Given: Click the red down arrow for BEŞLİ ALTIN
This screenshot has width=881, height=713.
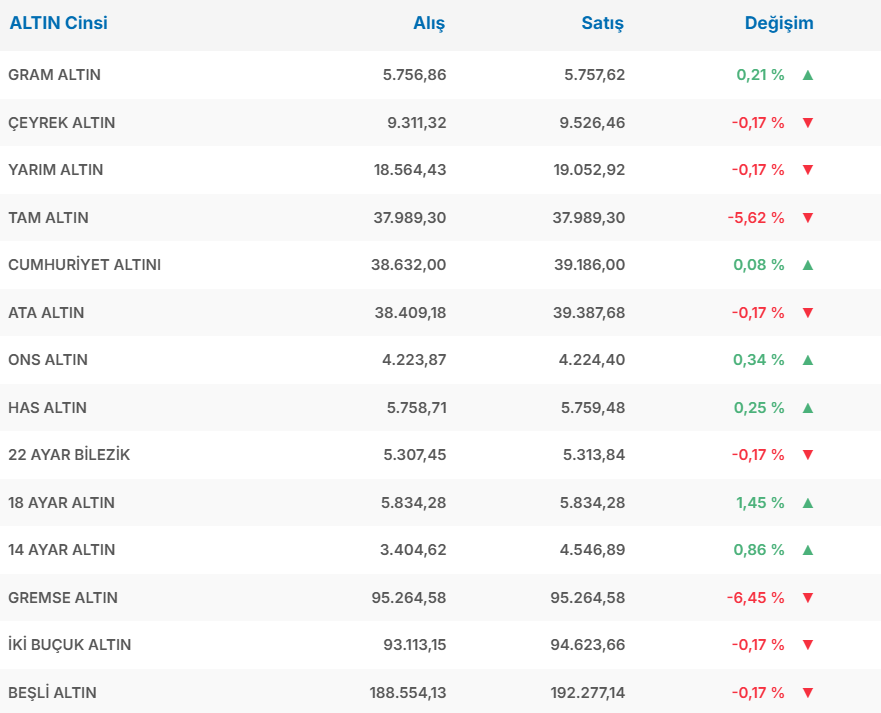Looking at the screenshot, I should pyautogui.click(x=808, y=693).
